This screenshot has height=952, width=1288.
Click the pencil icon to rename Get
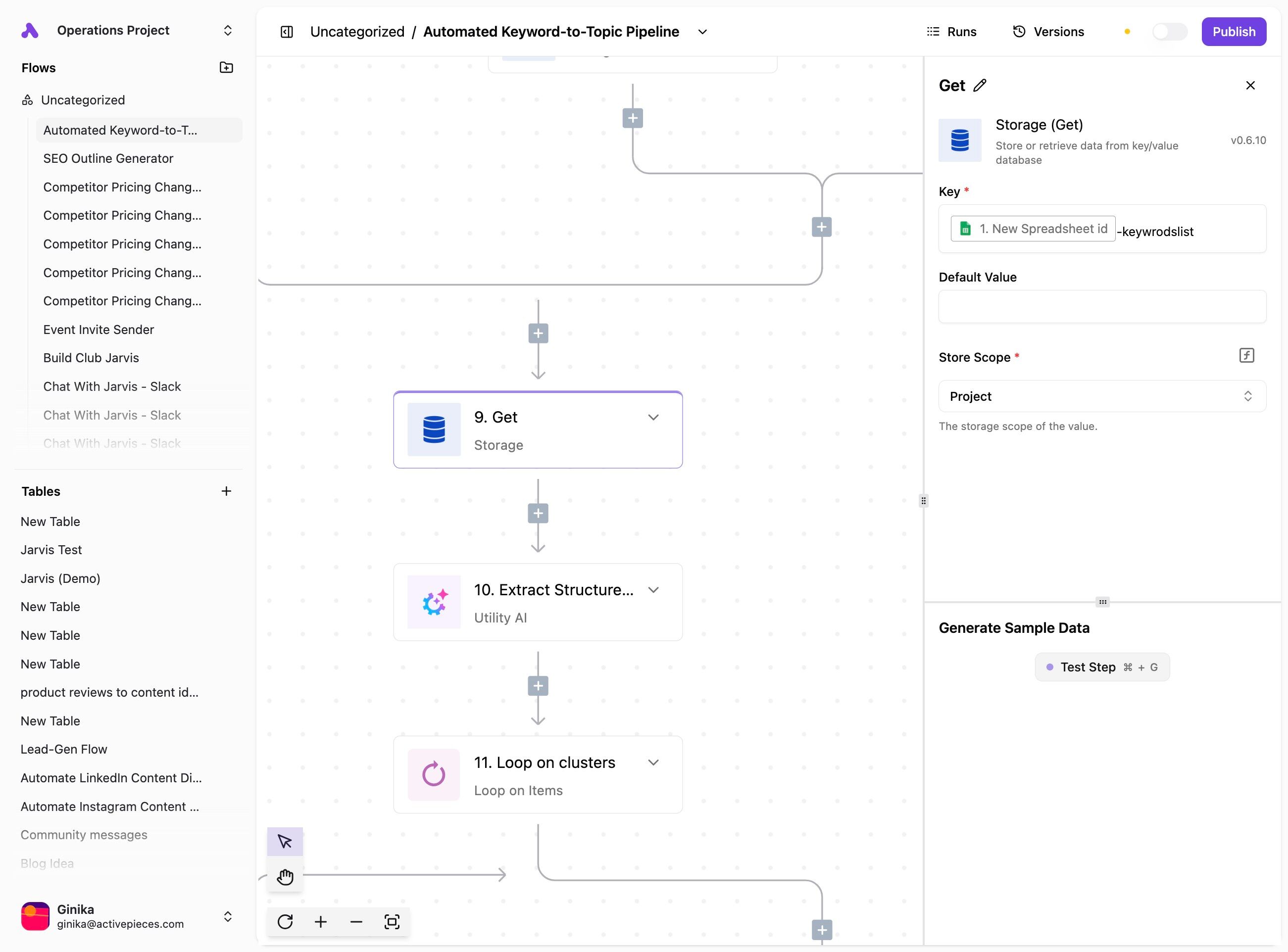[980, 85]
